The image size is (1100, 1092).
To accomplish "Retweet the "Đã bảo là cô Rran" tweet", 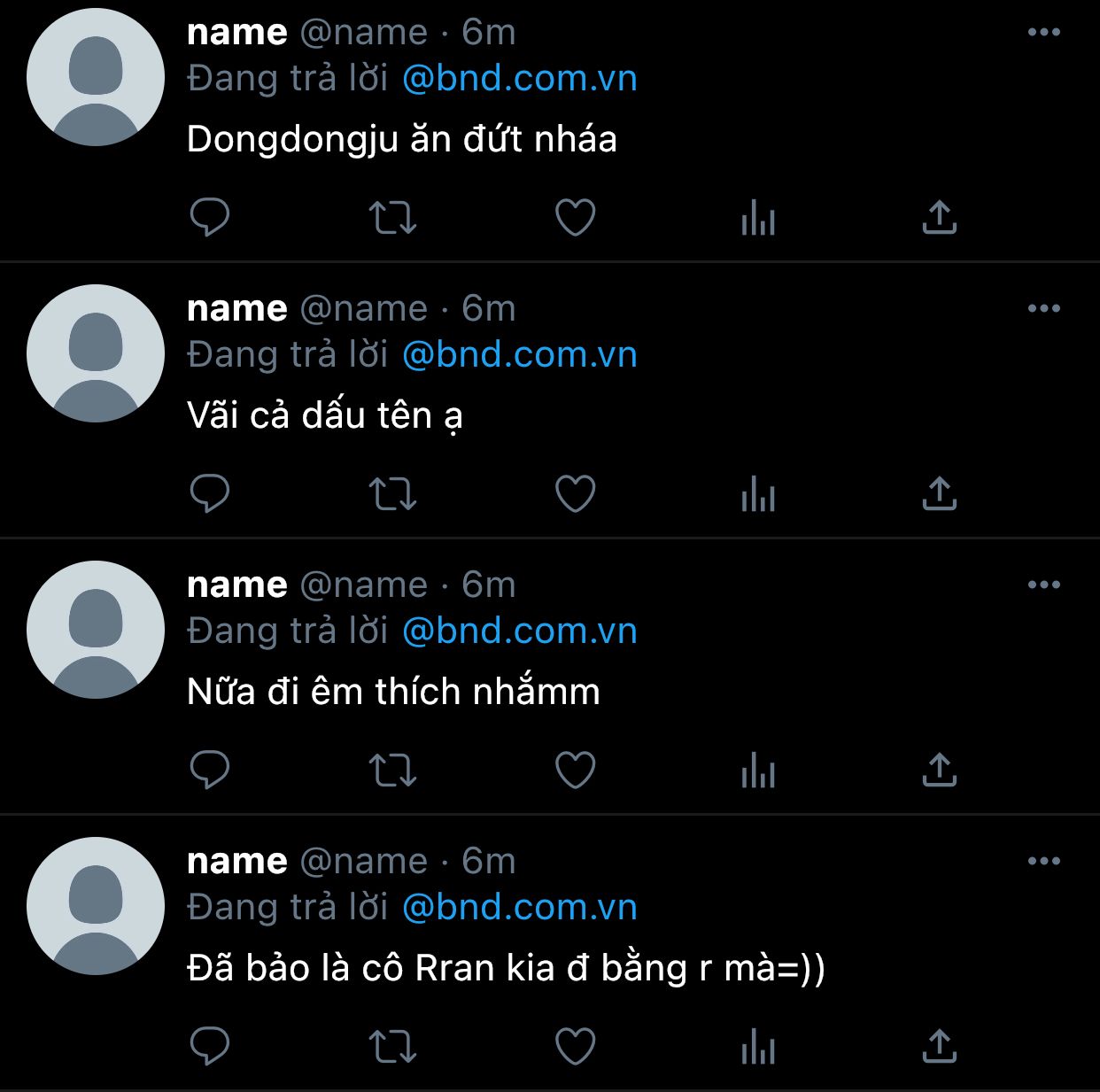I will pos(392,1046).
